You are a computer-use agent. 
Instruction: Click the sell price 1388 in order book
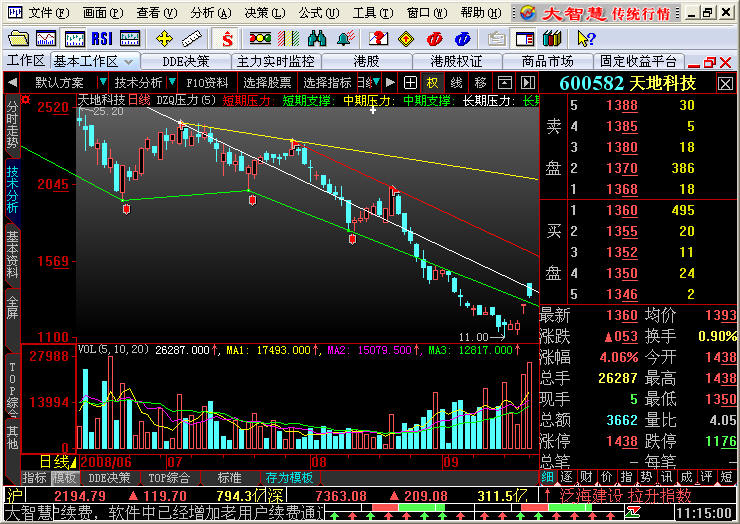tap(622, 105)
